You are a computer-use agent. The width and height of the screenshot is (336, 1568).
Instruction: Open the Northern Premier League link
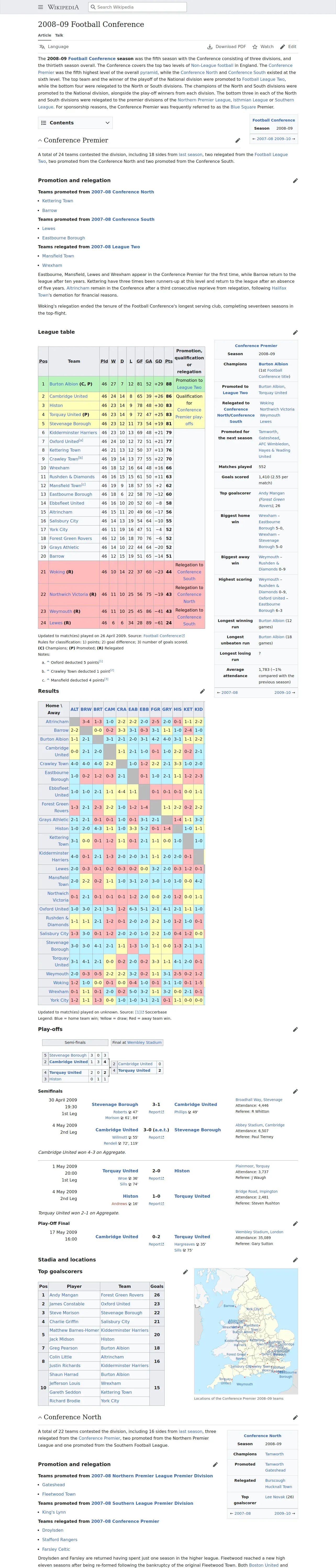point(204,100)
